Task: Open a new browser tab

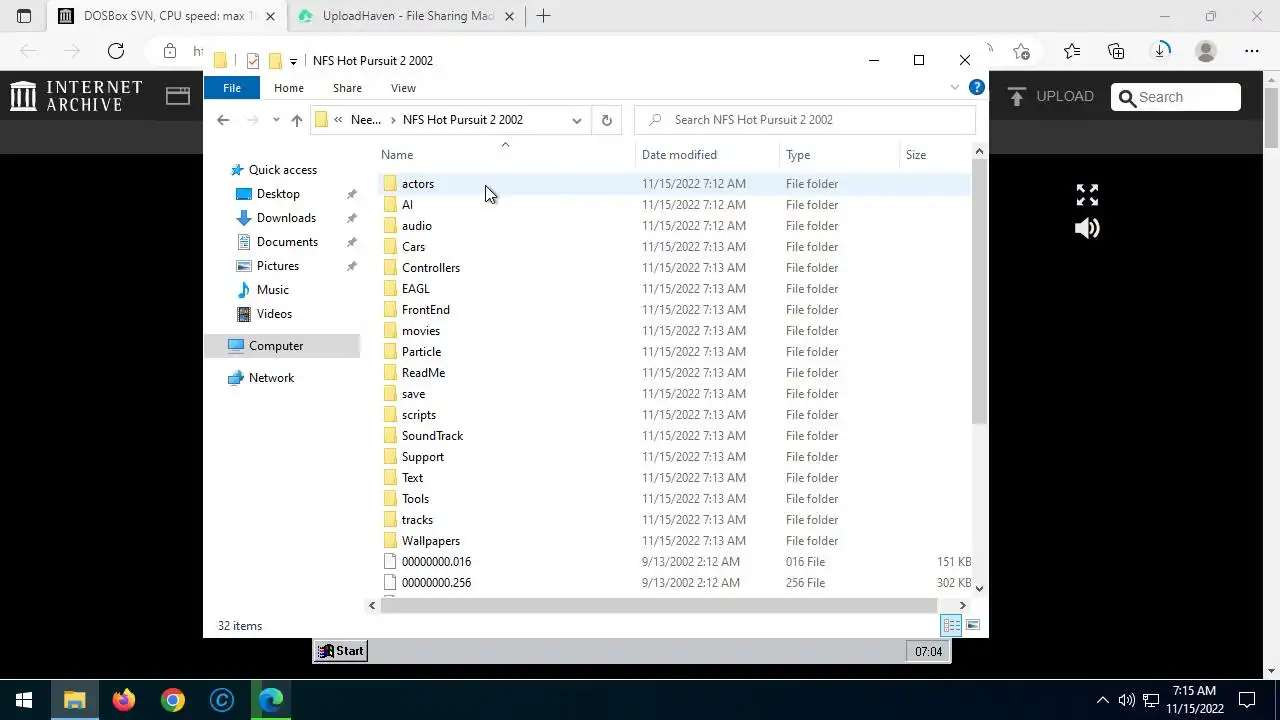Action: pos(543,16)
